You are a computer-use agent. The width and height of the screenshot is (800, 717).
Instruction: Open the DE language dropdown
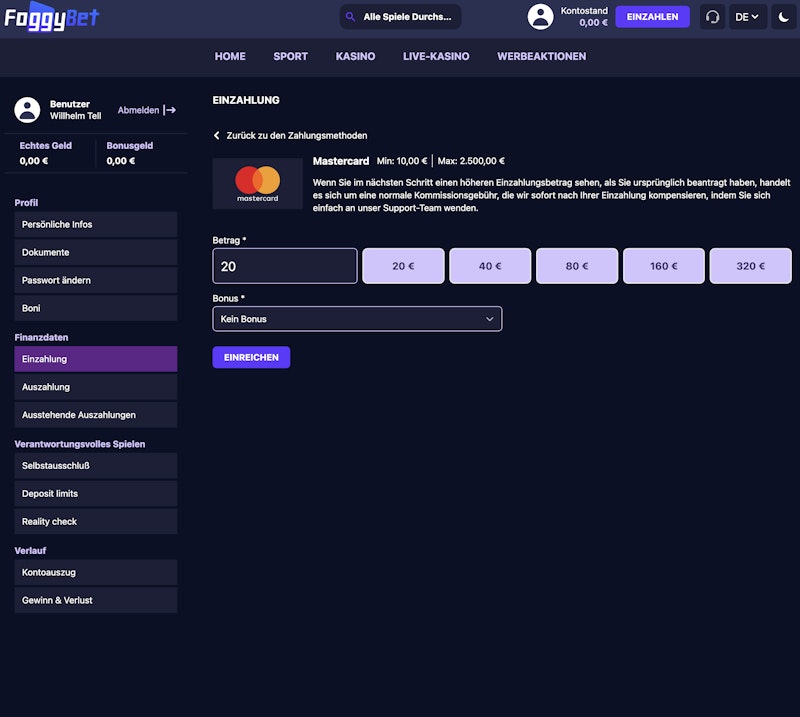[x=747, y=17]
